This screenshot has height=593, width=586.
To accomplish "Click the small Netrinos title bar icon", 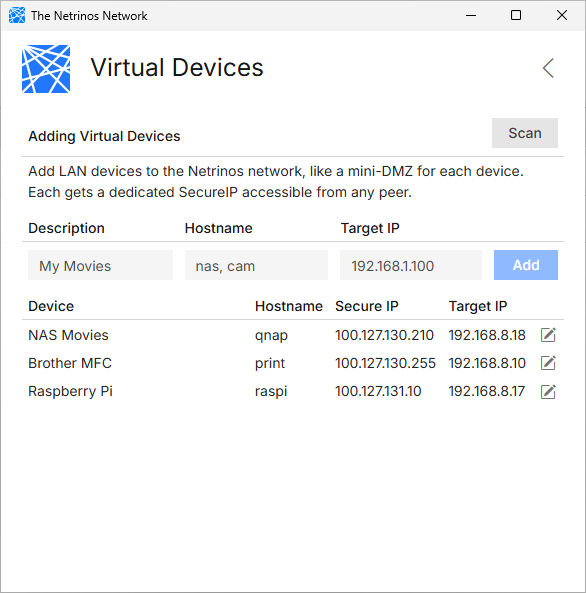I will pos(17,16).
